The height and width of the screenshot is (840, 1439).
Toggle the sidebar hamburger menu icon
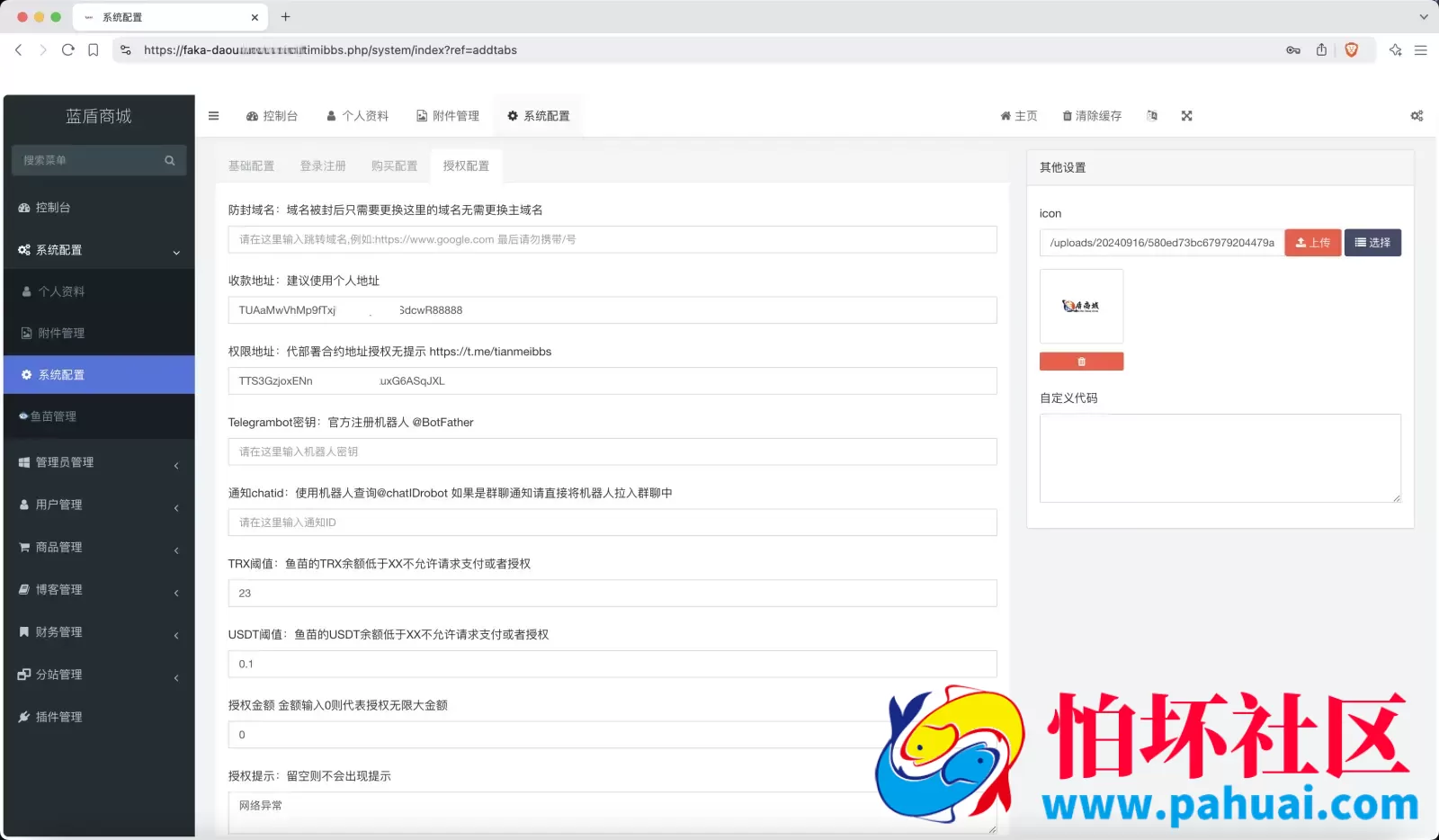point(213,116)
